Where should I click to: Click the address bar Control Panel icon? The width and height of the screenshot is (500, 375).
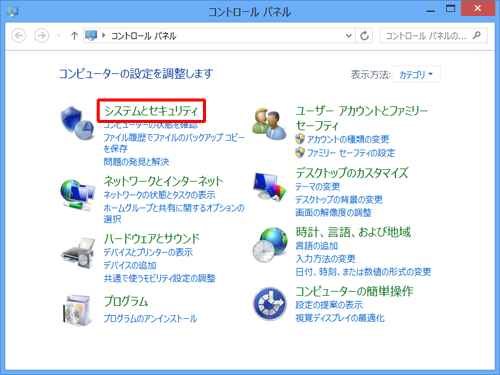coord(91,35)
